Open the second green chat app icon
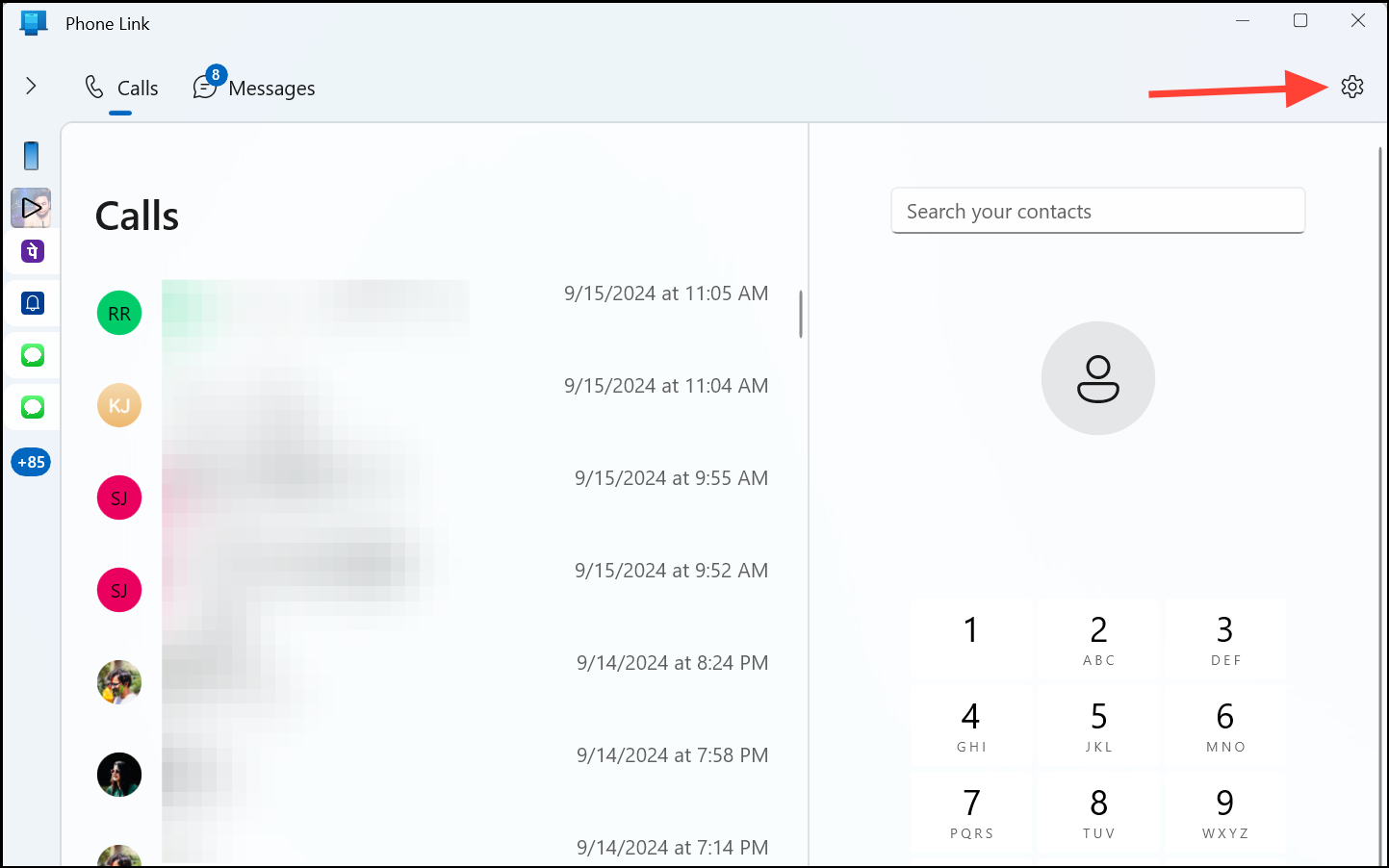1389x868 pixels. (32, 407)
